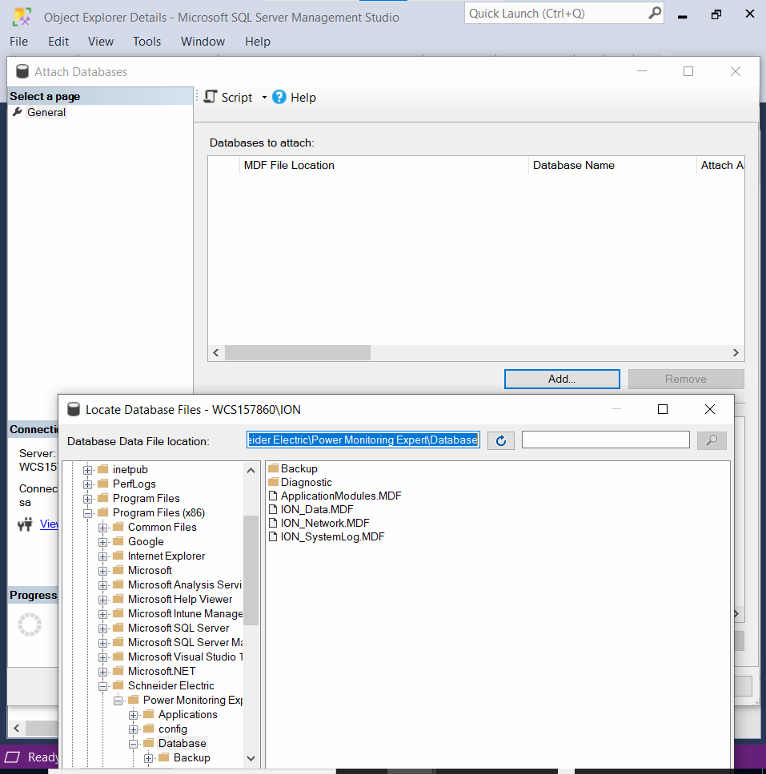Open the Help menu in menu bar
This screenshot has height=774, width=766.
click(x=258, y=41)
